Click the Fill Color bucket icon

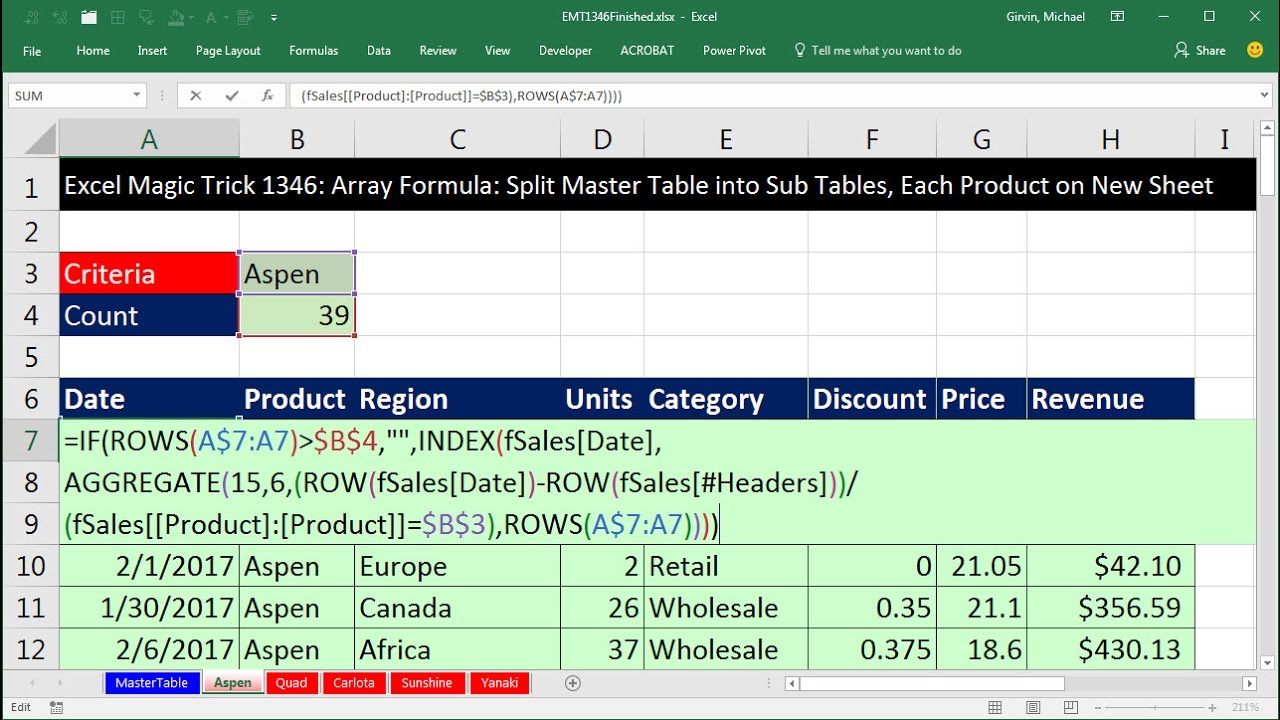click(x=176, y=17)
